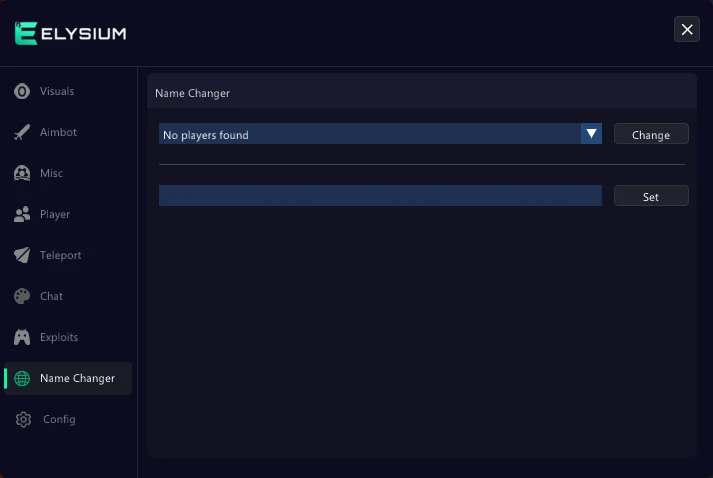The height and width of the screenshot is (478, 713).
Task: Open the Teleport section
Action: pos(60,255)
